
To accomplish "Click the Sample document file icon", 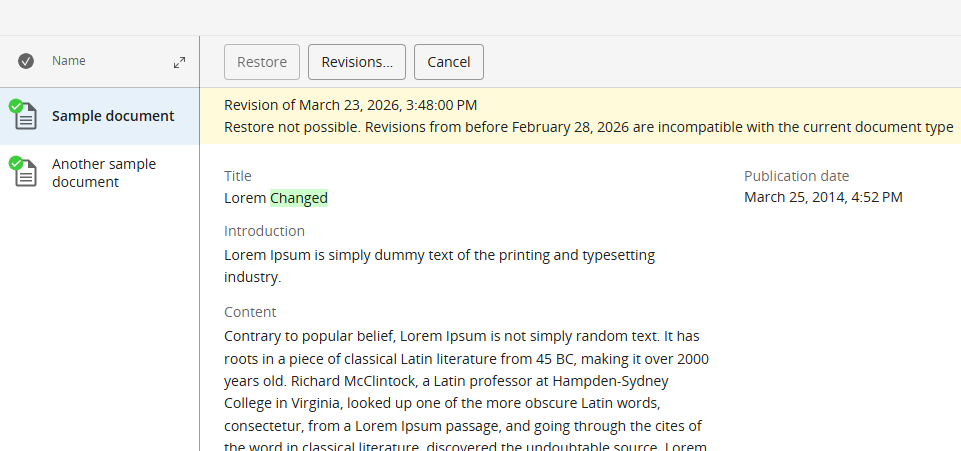I will 27,117.
